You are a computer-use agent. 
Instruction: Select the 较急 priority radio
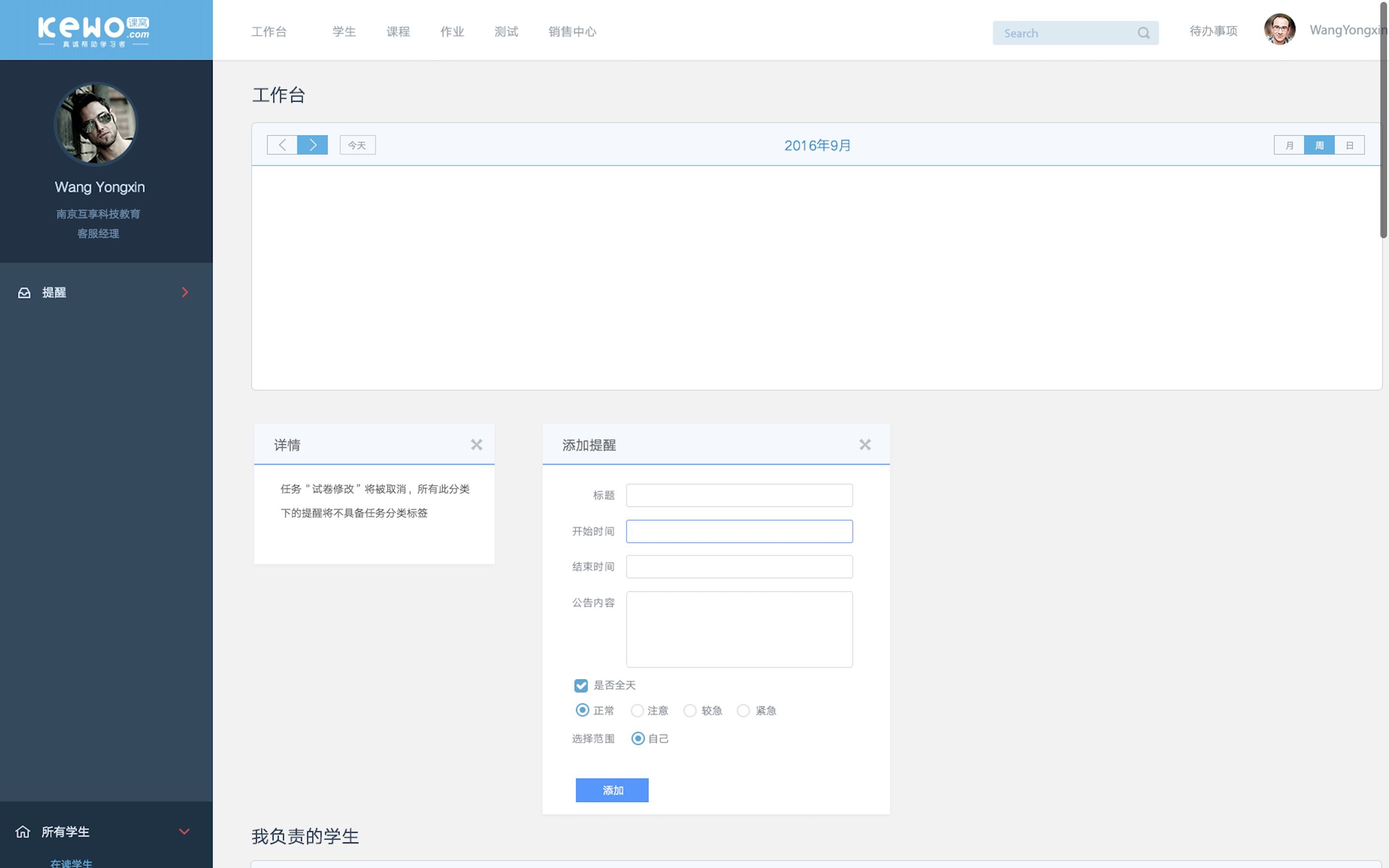[x=690, y=711]
